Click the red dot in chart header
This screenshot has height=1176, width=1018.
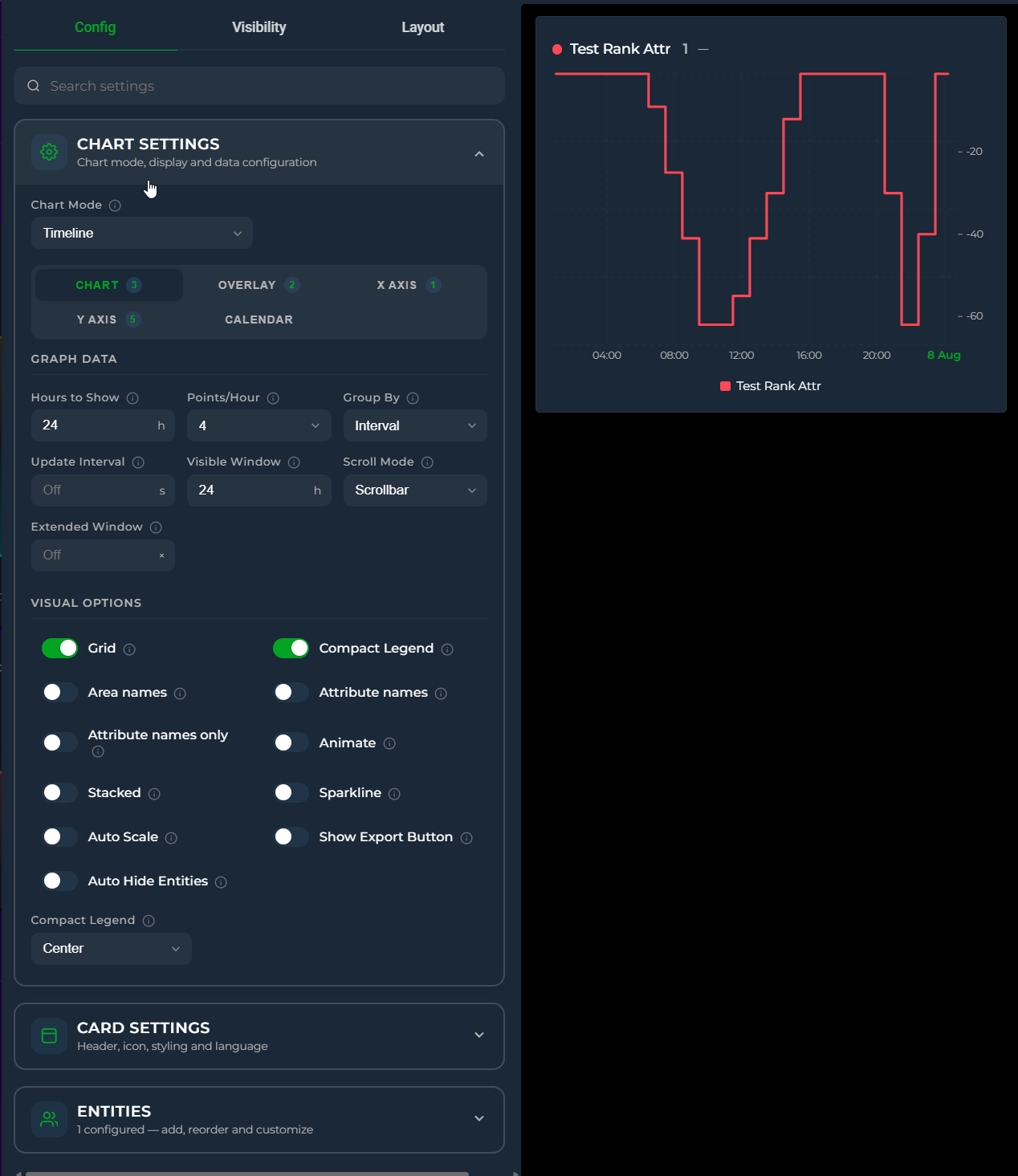click(x=557, y=50)
